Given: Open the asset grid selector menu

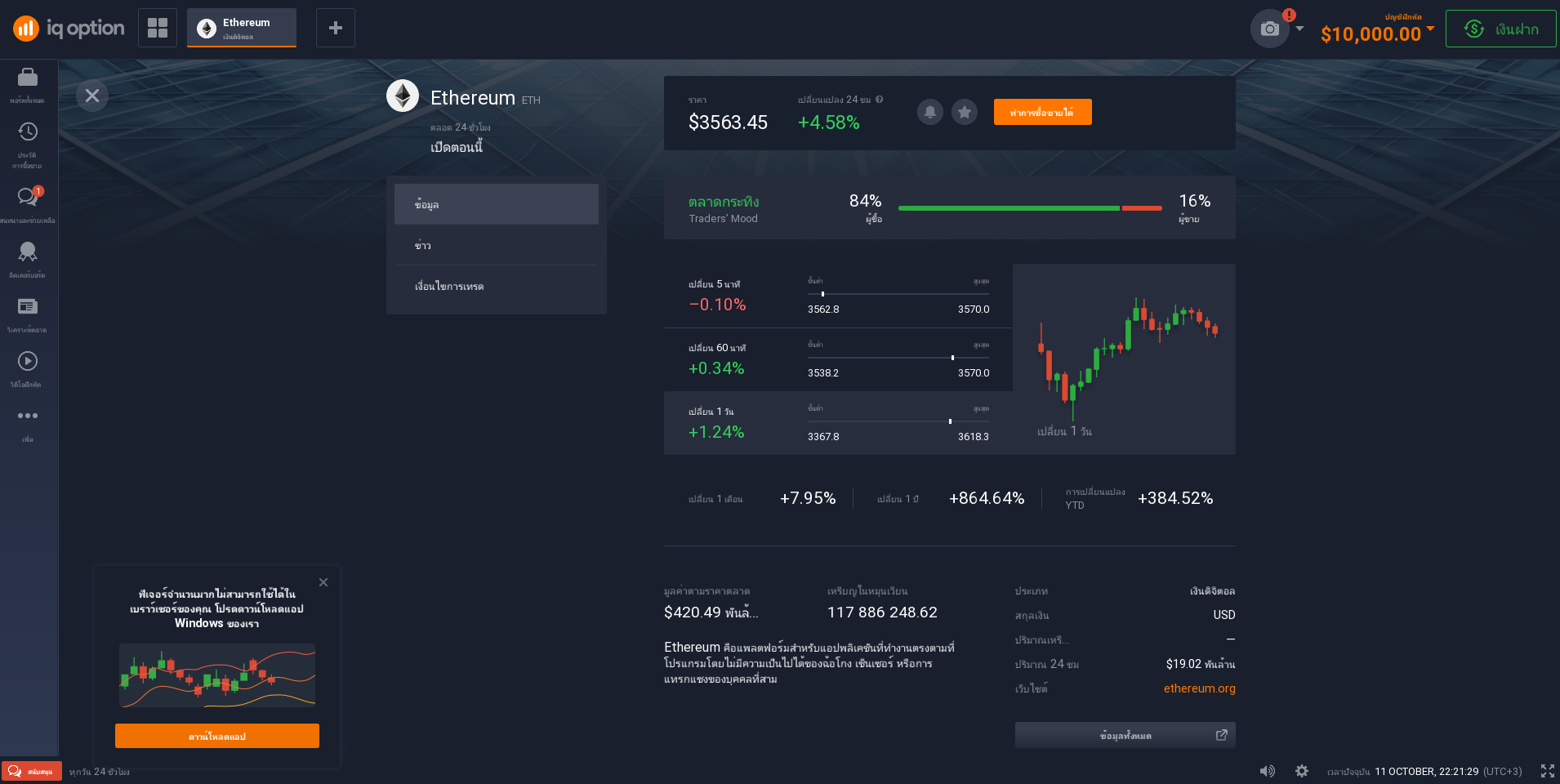Looking at the screenshot, I should click(x=157, y=27).
